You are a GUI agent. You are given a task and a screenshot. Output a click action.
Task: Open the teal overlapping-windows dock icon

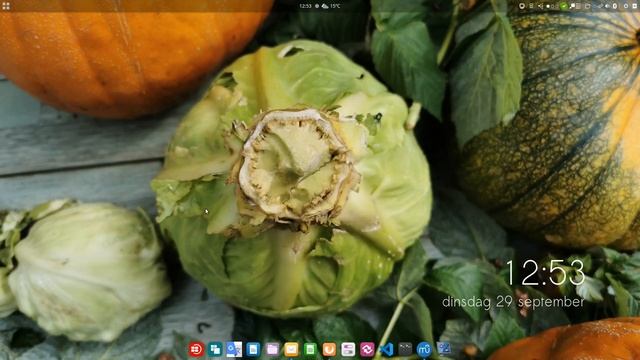pos(215,349)
